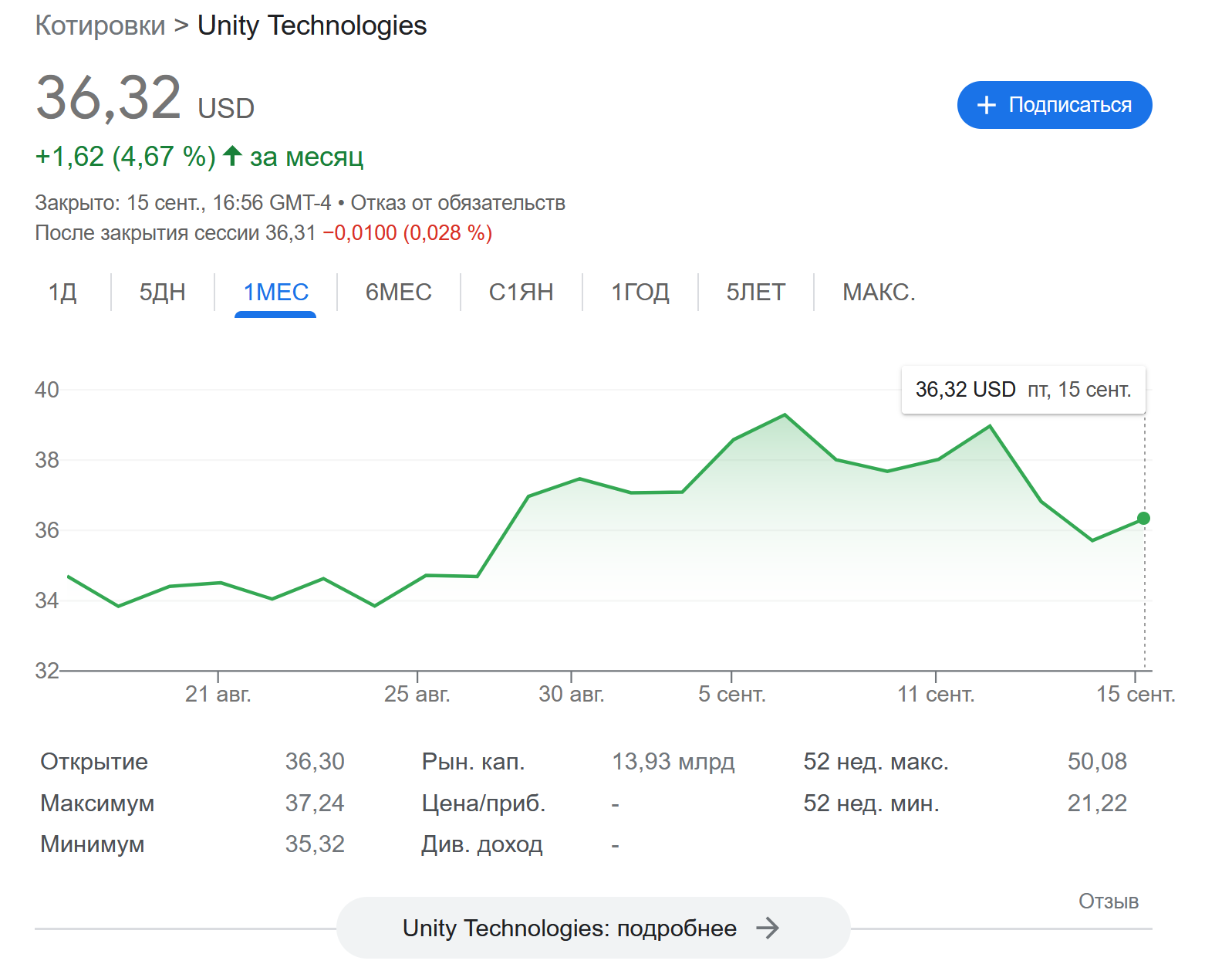Viewport: 1232px width, 964px height.
Task: Click the Открытие label
Action: [94, 762]
